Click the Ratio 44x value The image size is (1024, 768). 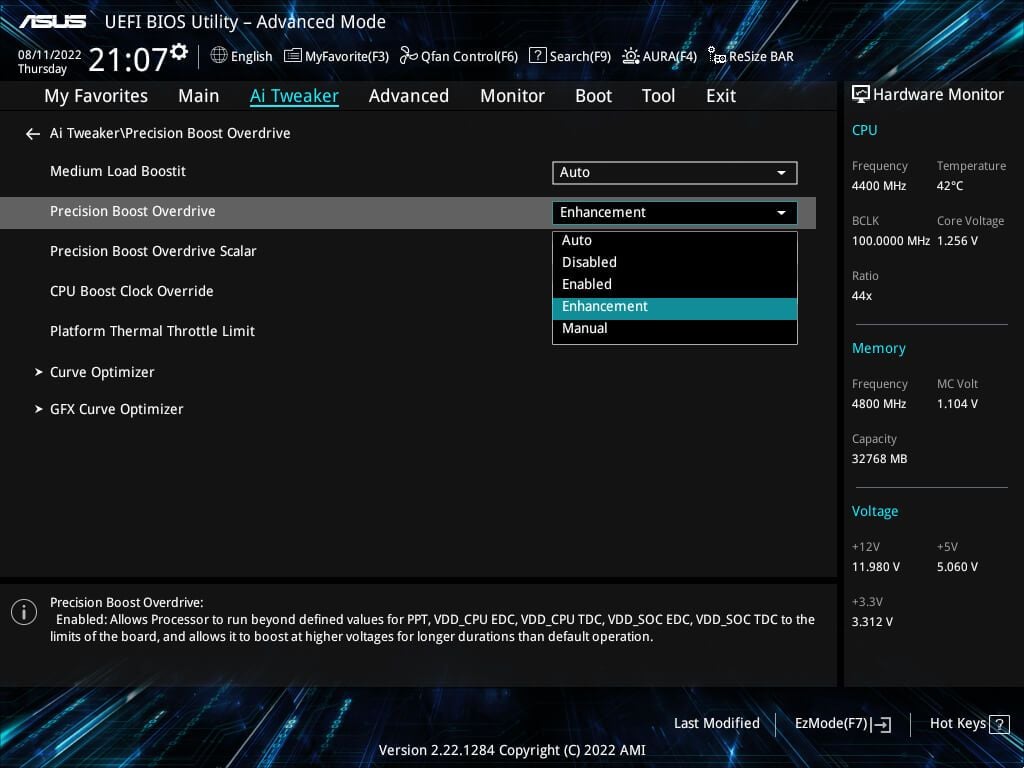pyautogui.click(x=861, y=296)
